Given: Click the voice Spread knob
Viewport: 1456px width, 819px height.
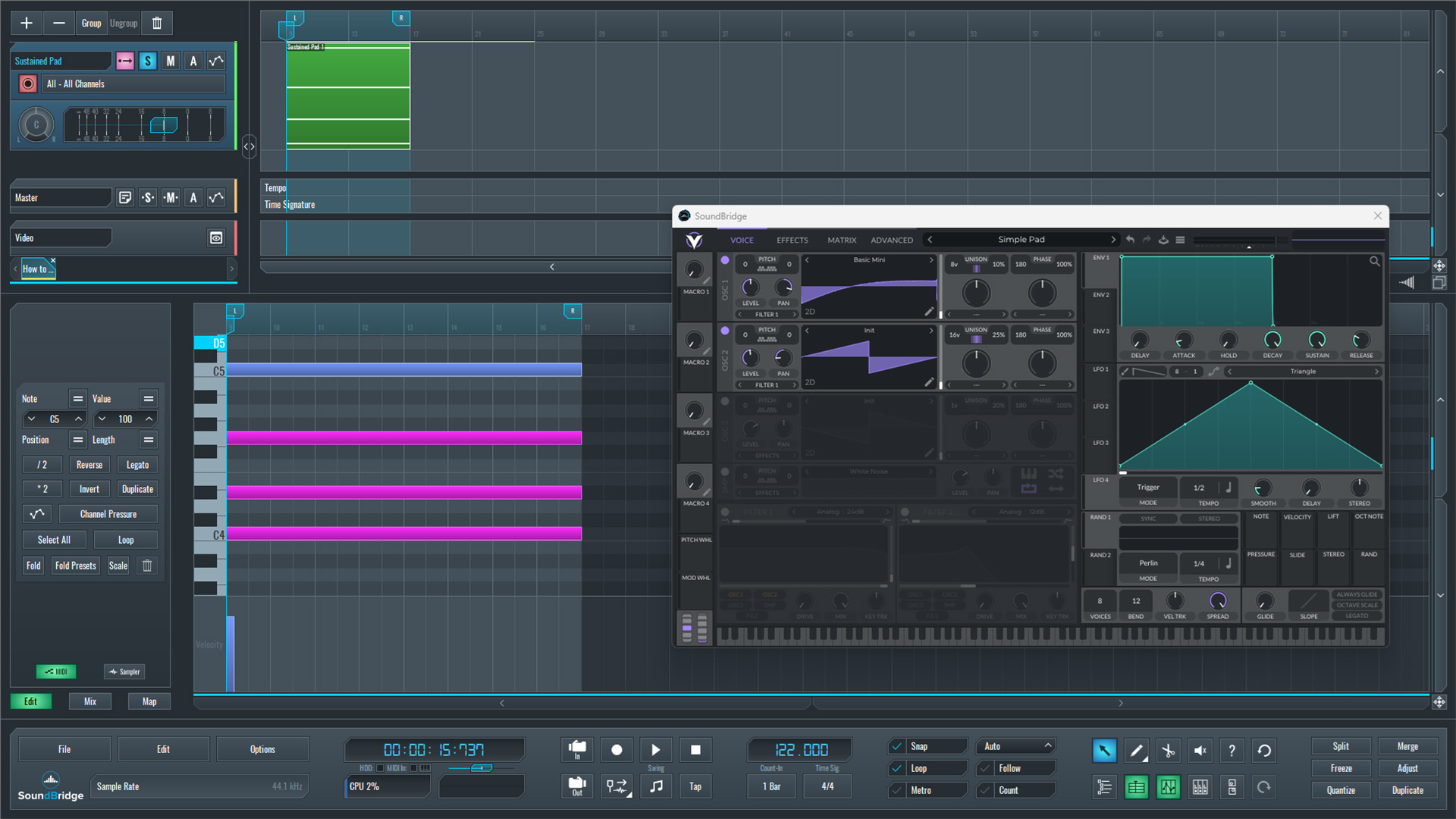Looking at the screenshot, I should (1218, 601).
